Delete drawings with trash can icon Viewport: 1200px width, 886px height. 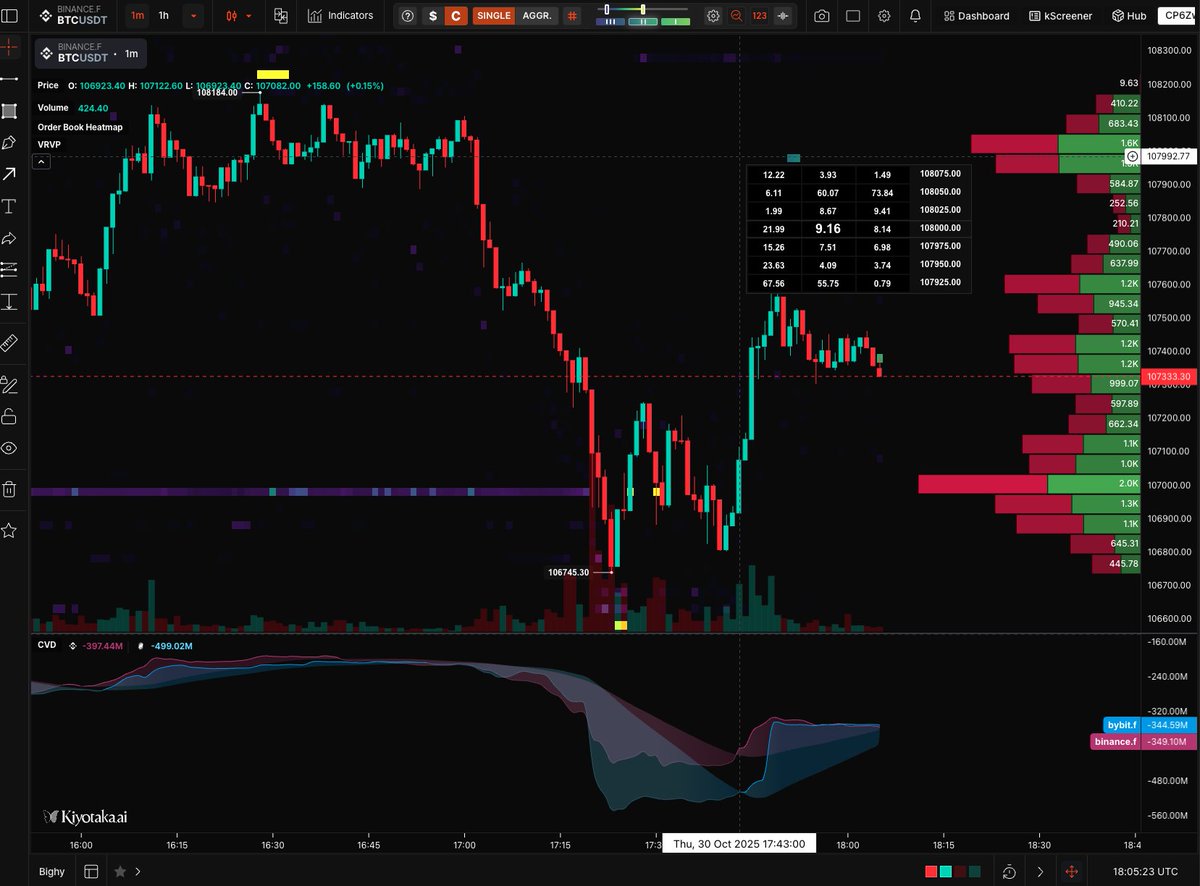click(x=9, y=489)
